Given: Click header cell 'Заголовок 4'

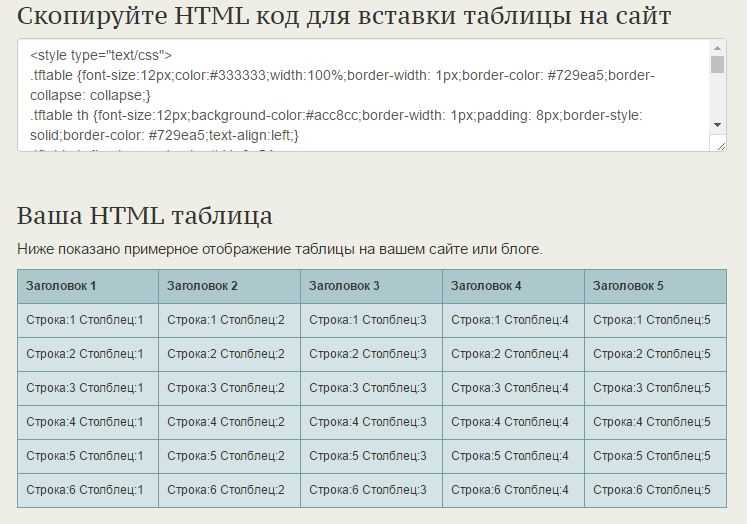Looking at the screenshot, I should coord(514,286).
